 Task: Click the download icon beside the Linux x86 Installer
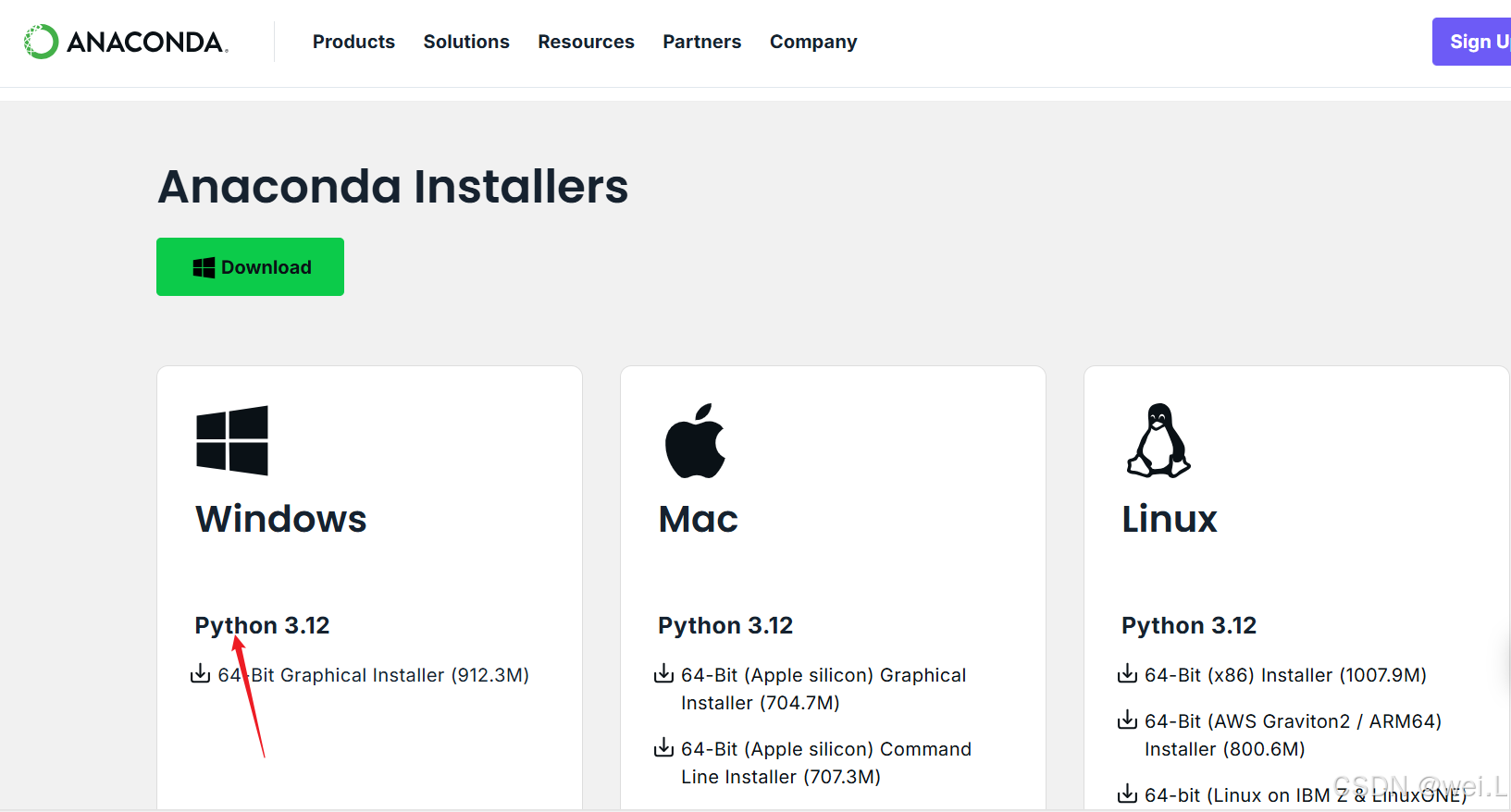(1127, 673)
